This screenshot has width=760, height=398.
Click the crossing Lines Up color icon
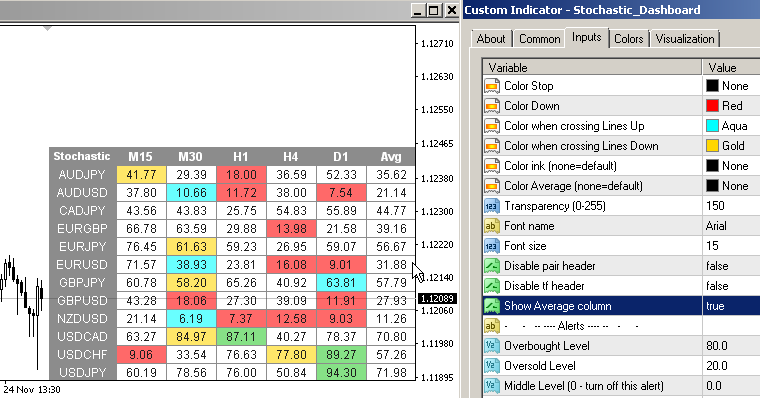(491, 126)
